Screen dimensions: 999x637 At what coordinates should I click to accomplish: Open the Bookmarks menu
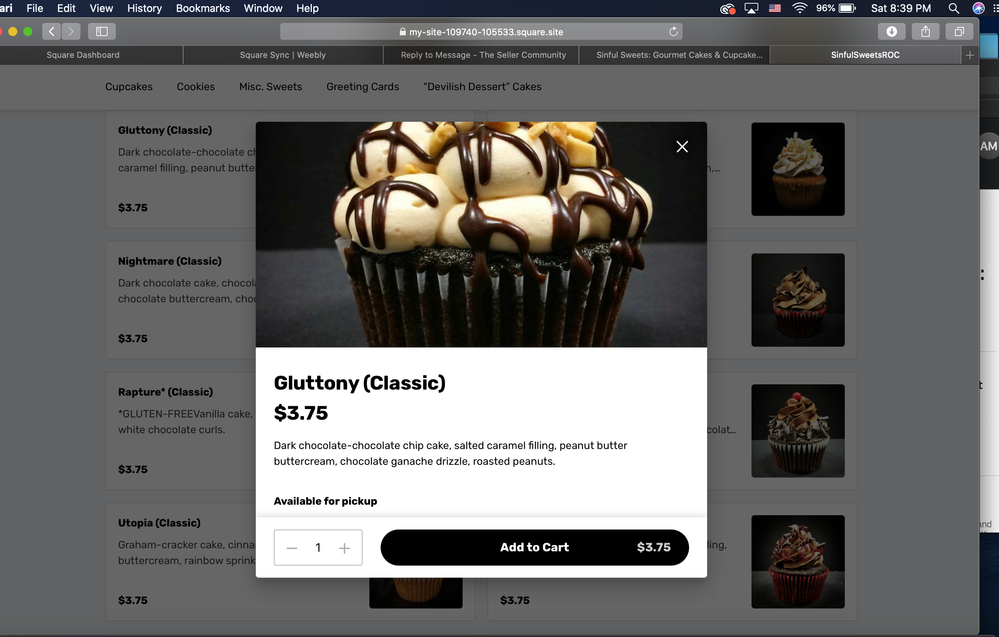click(202, 8)
